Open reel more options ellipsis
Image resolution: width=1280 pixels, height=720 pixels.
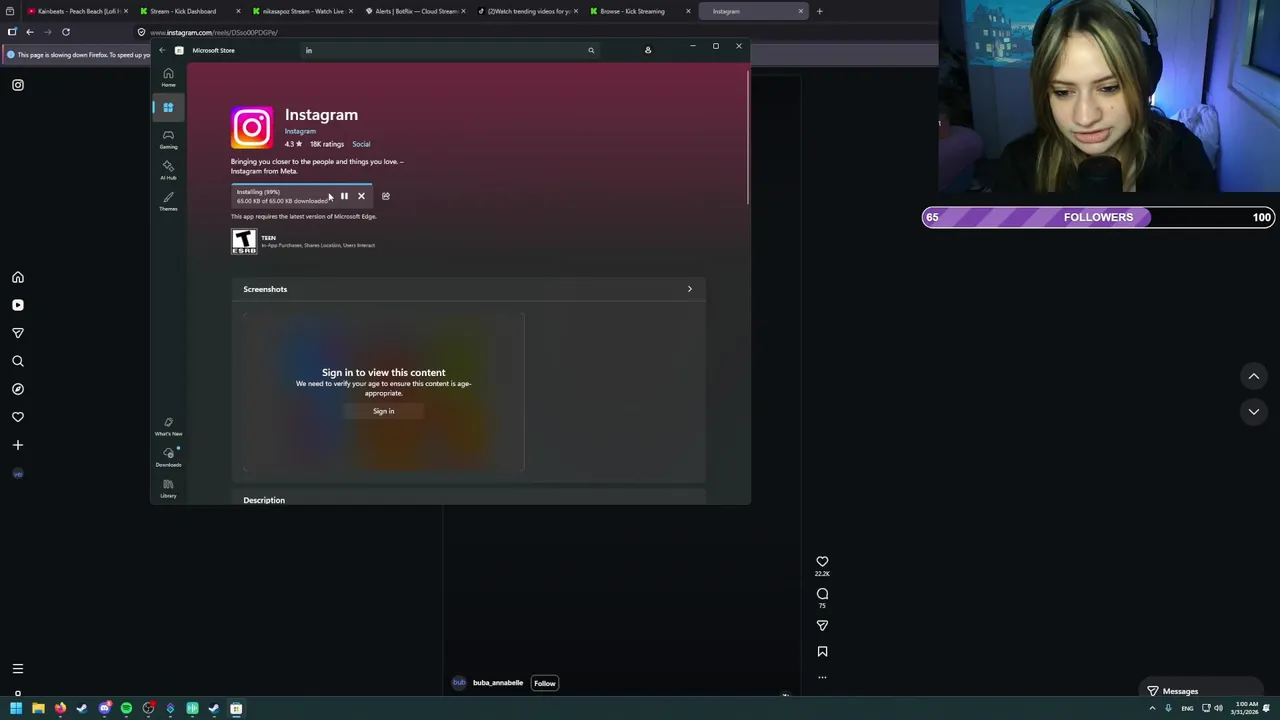pyautogui.click(x=822, y=677)
